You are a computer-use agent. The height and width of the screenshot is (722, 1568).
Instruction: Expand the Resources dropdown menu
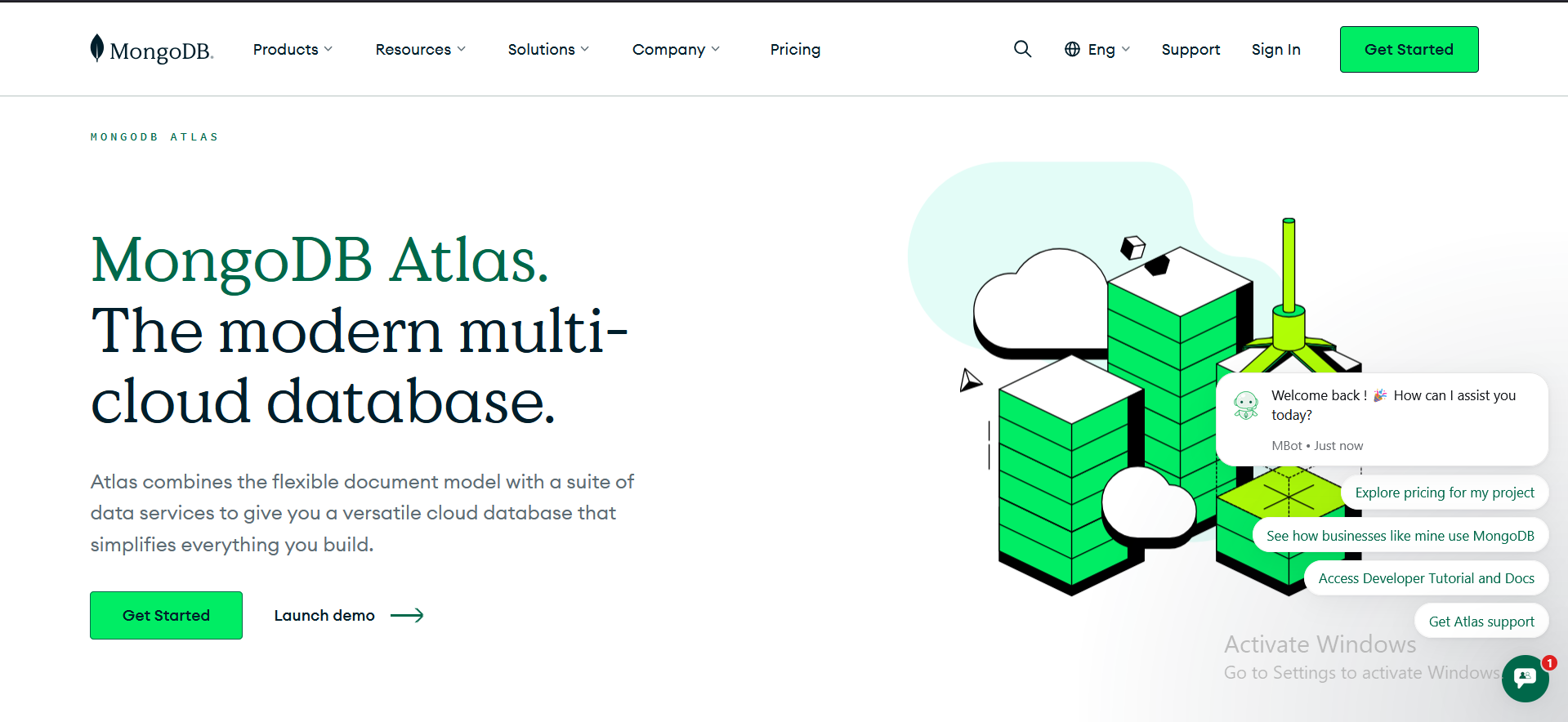pos(420,50)
